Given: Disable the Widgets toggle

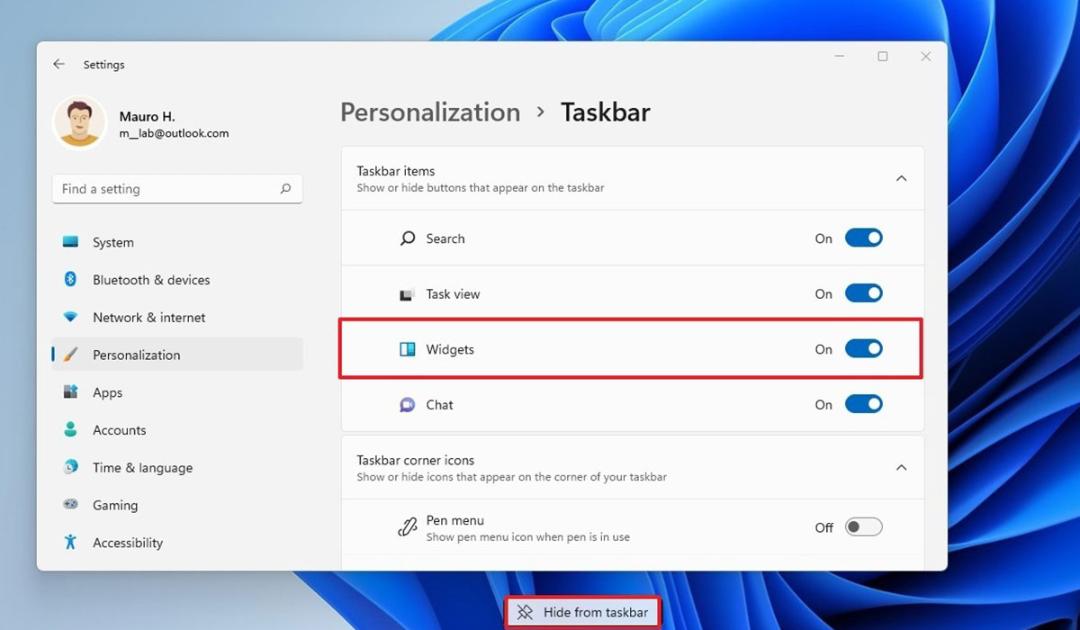Looking at the screenshot, I should tap(864, 349).
